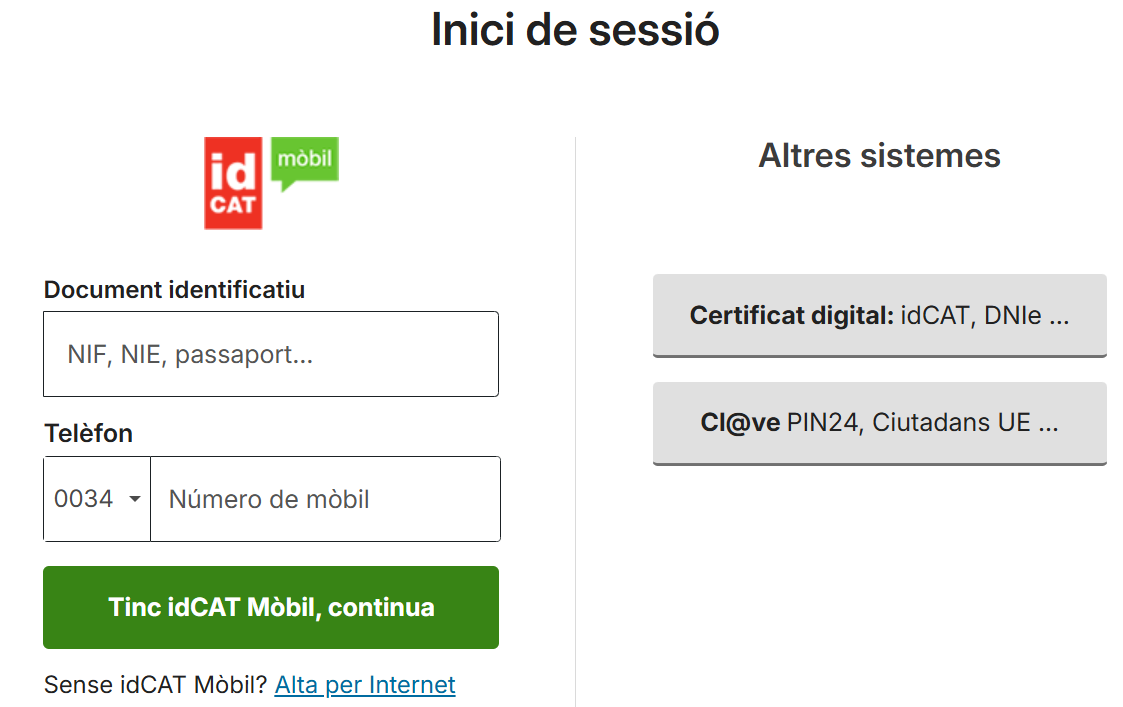Click the Document identificatiu label

tap(174, 290)
